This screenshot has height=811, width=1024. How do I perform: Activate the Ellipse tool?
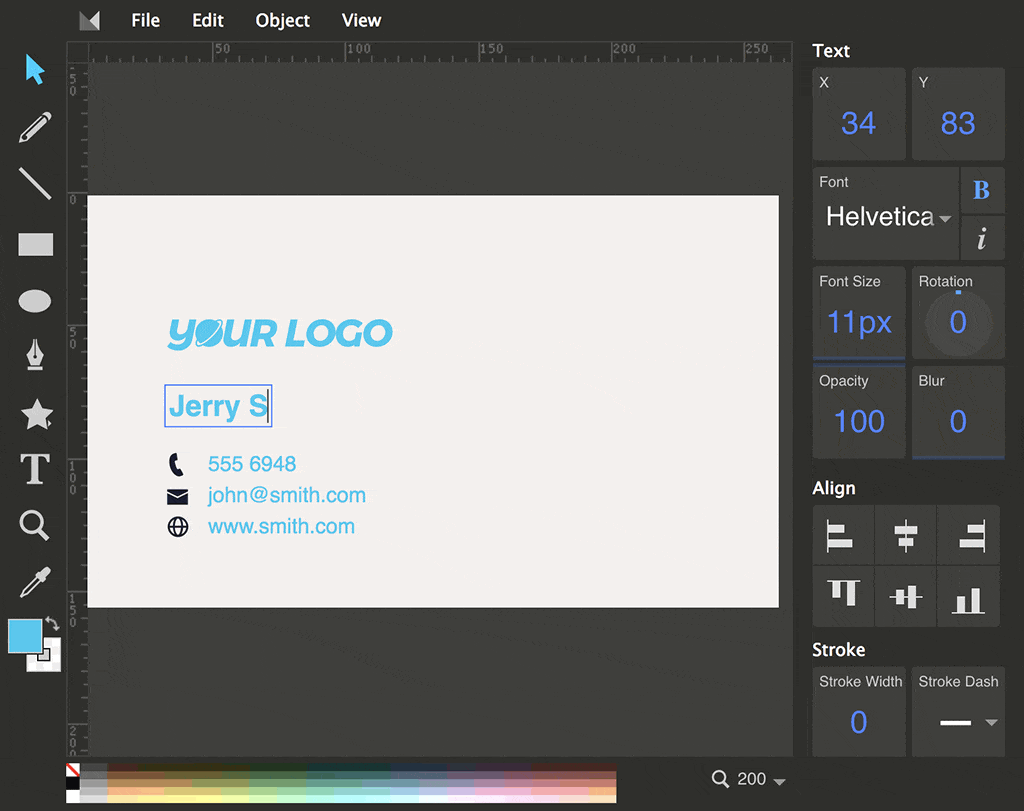pos(35,301)
